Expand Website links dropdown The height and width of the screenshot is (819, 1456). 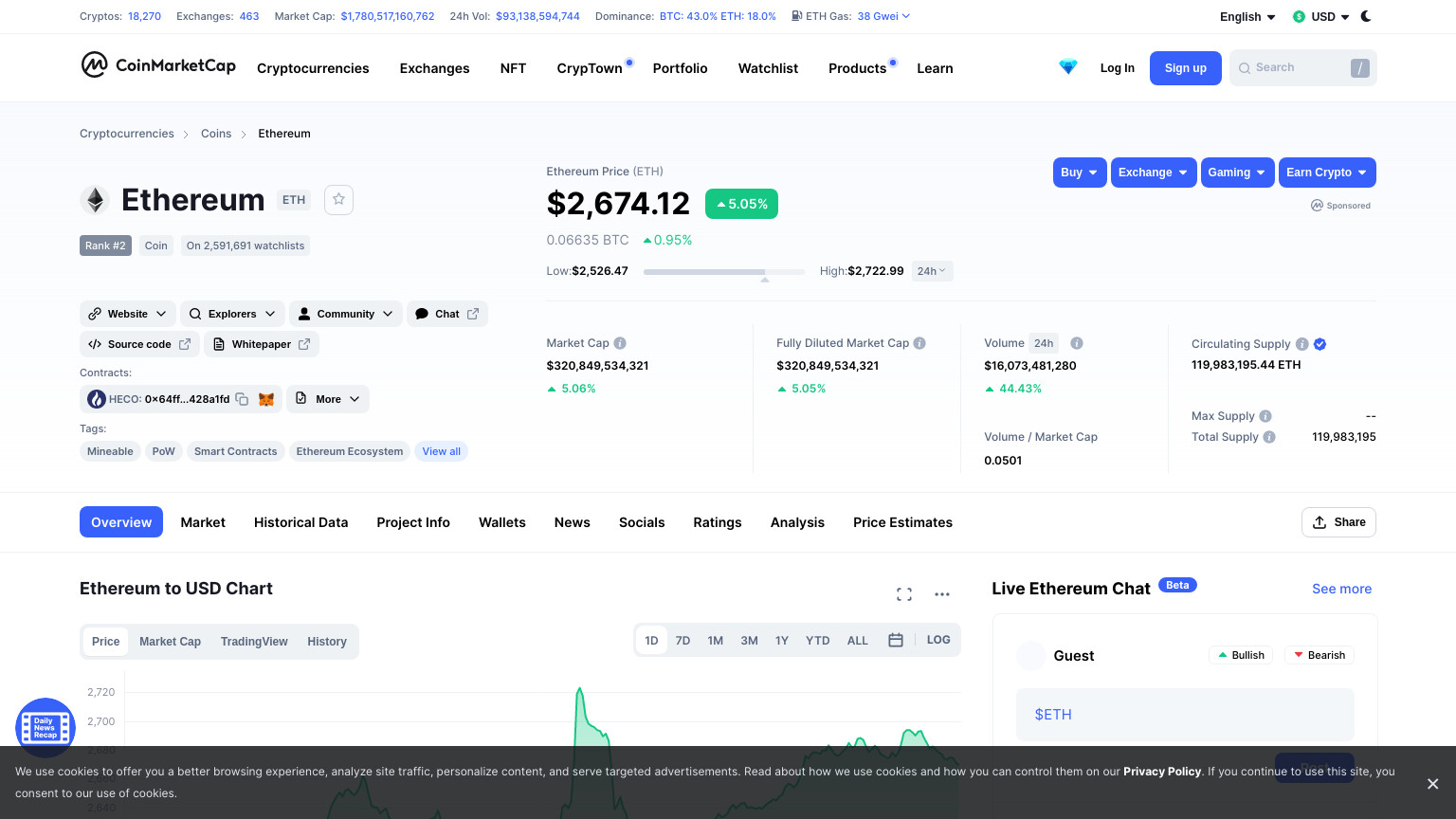tap(128, 314)
